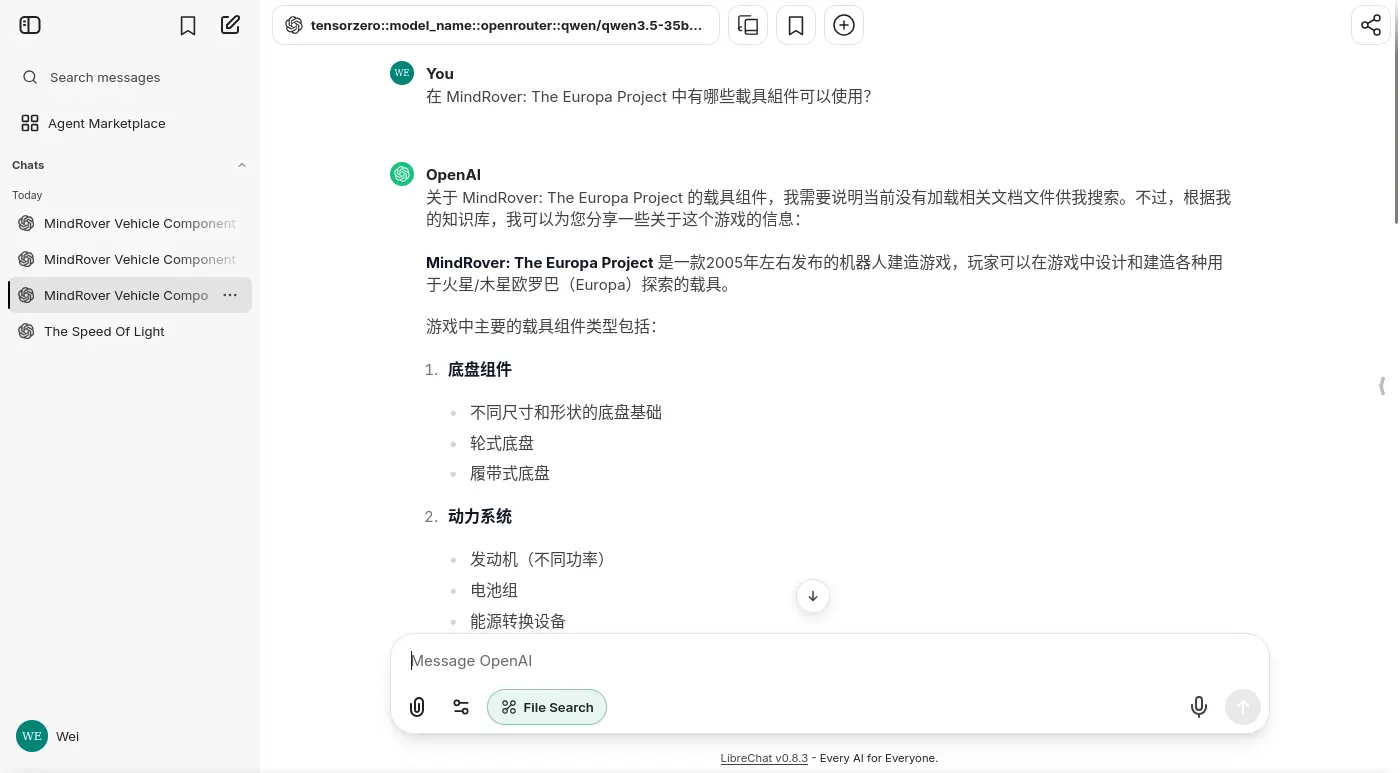The image size is (1400, 773).
Task: Click the bookmark icon in top toolbar
Action: (796, 26)
